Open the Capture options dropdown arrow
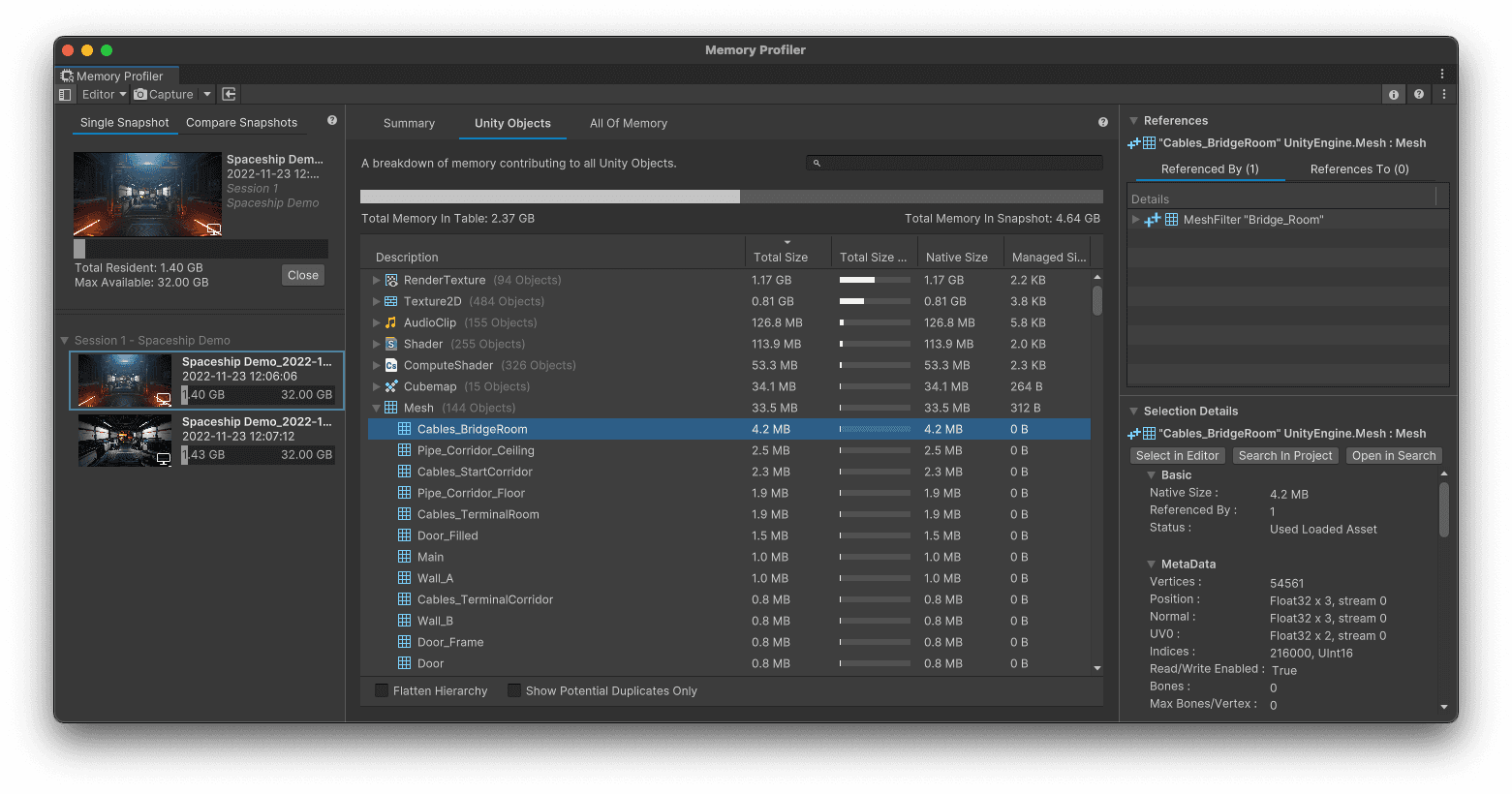Image resolution: width=1512 pixels, height=794 pixels. pyautogui.click(x=207, y=94)
